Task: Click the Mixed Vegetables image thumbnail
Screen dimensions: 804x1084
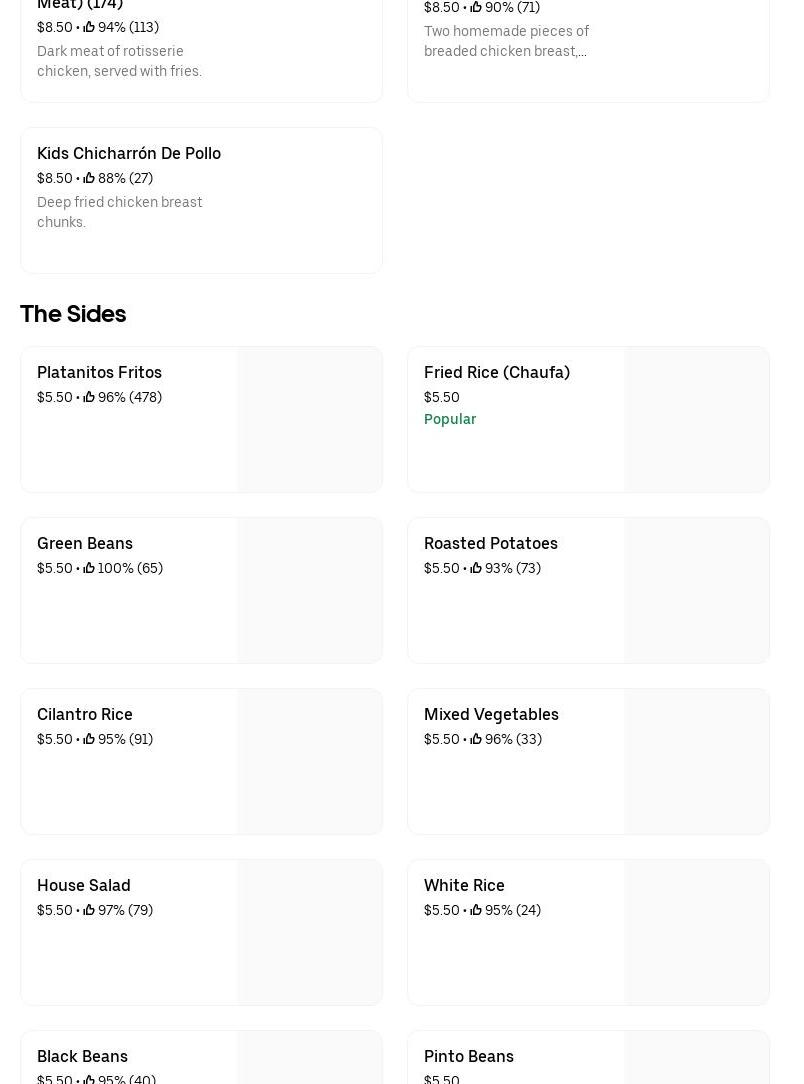Action: pyautogui.click(x=696, y=761)
